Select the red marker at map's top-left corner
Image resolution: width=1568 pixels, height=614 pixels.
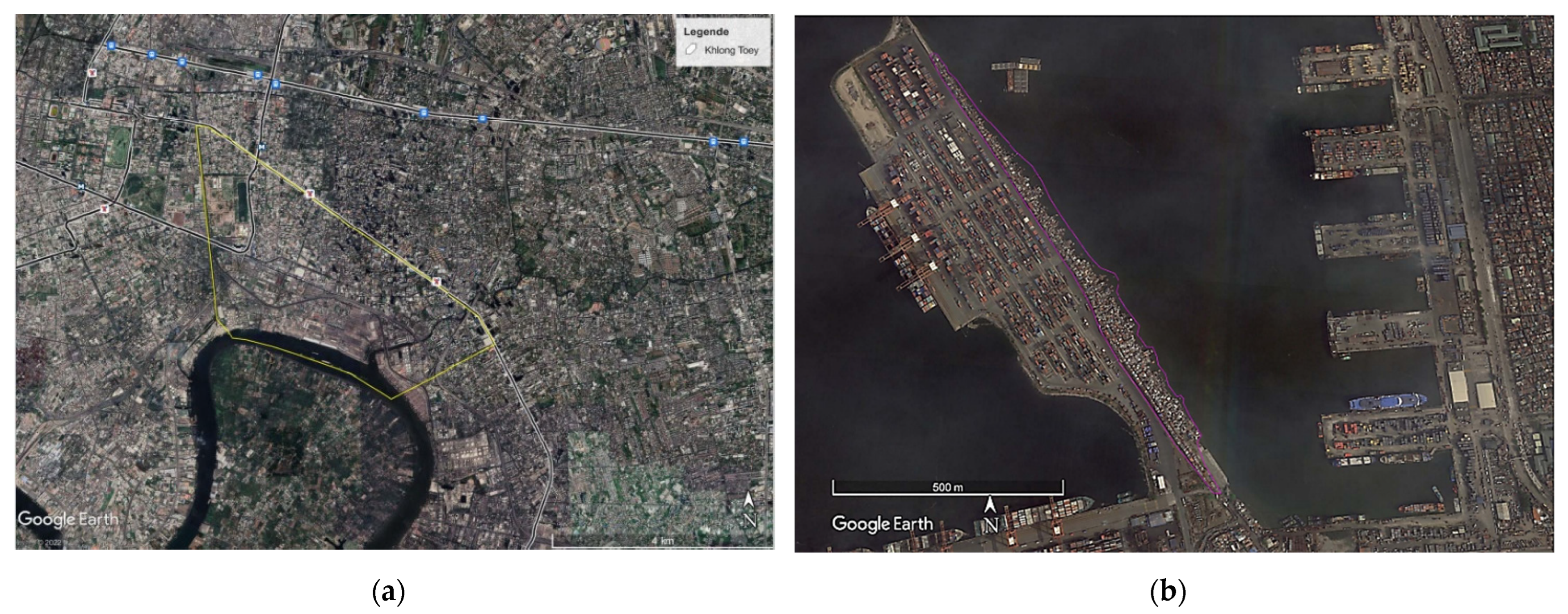[x=92, y=72]
